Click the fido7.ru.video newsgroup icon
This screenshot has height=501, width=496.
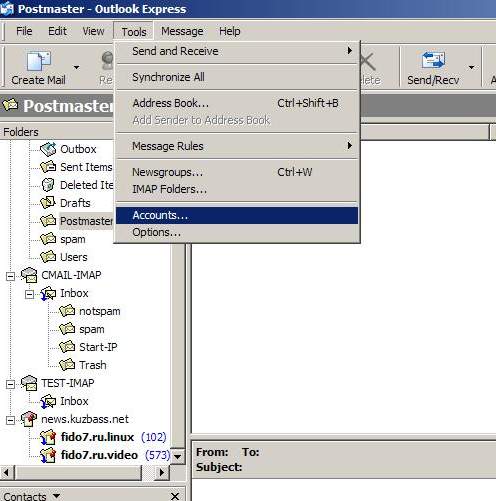pyautogui.click(x=48, y=455)
